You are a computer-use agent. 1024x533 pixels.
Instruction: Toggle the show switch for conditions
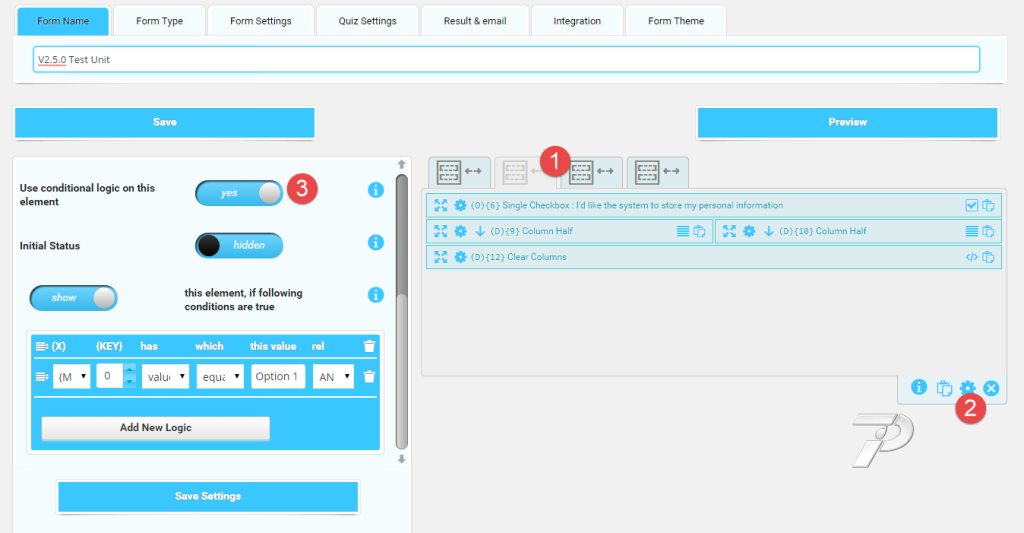[74, 298]
